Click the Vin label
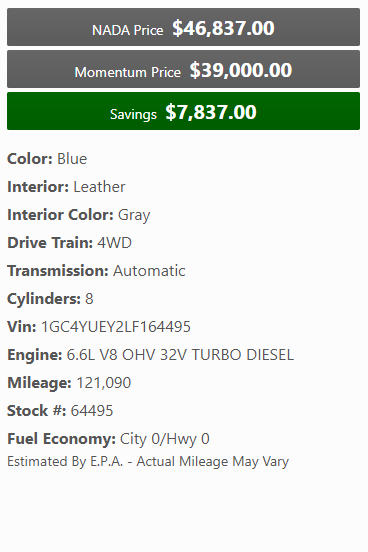The height and width of the screenshot is (552, 368). pos(21,327)
